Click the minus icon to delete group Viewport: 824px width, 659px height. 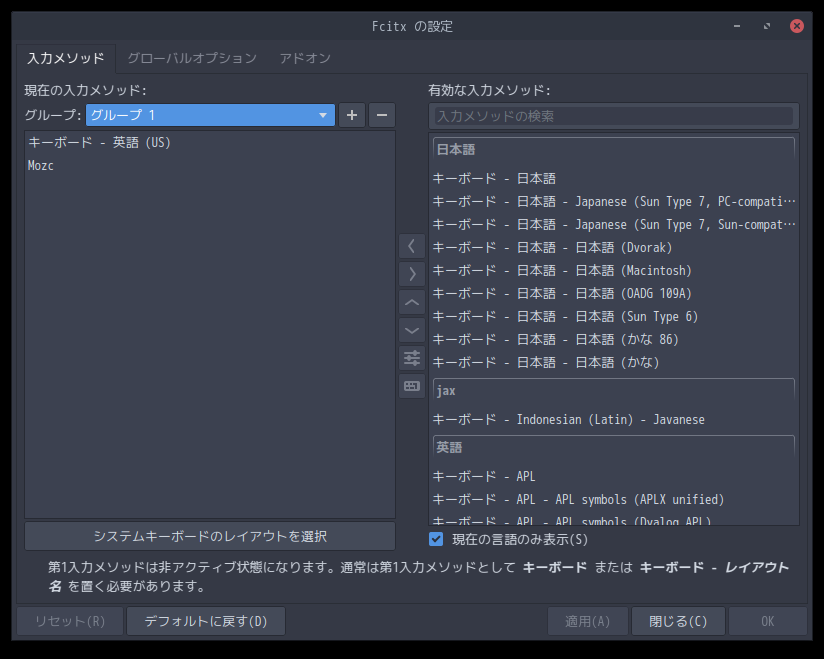click(x=381, y=115)
